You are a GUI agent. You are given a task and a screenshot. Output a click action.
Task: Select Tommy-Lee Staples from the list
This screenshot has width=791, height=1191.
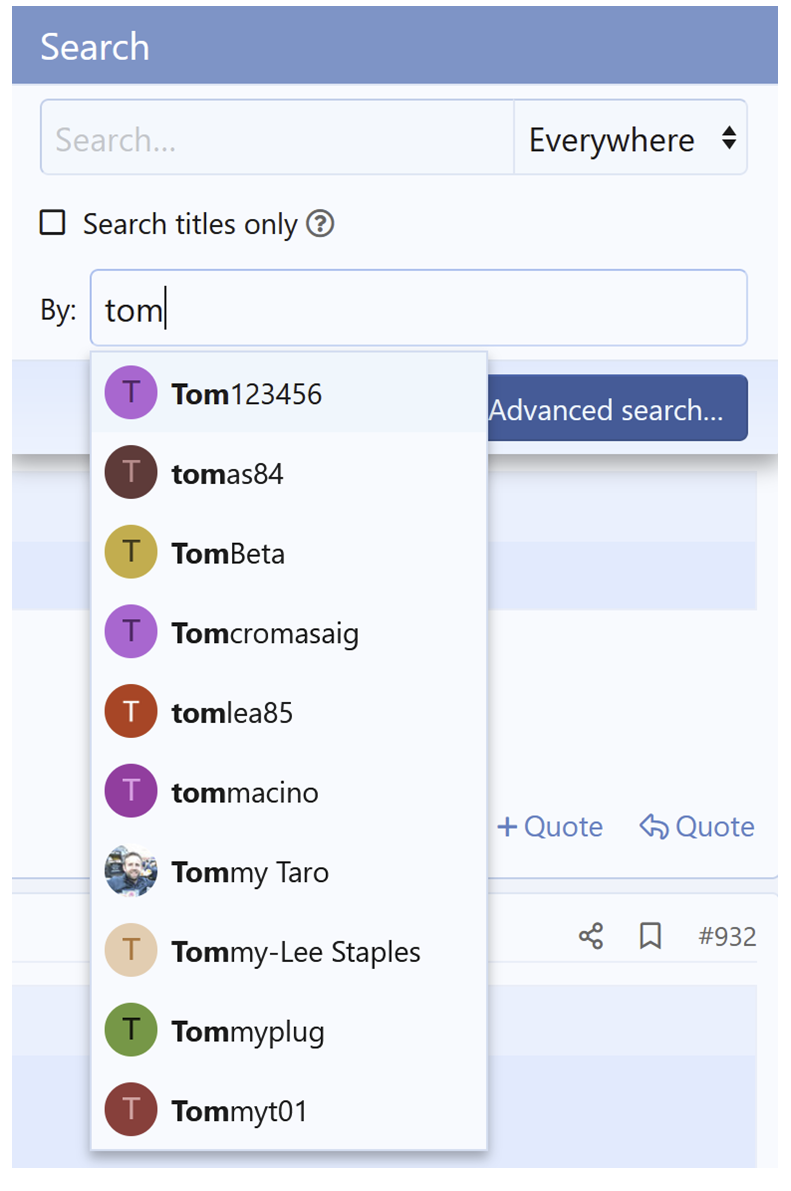coord(296,951)
